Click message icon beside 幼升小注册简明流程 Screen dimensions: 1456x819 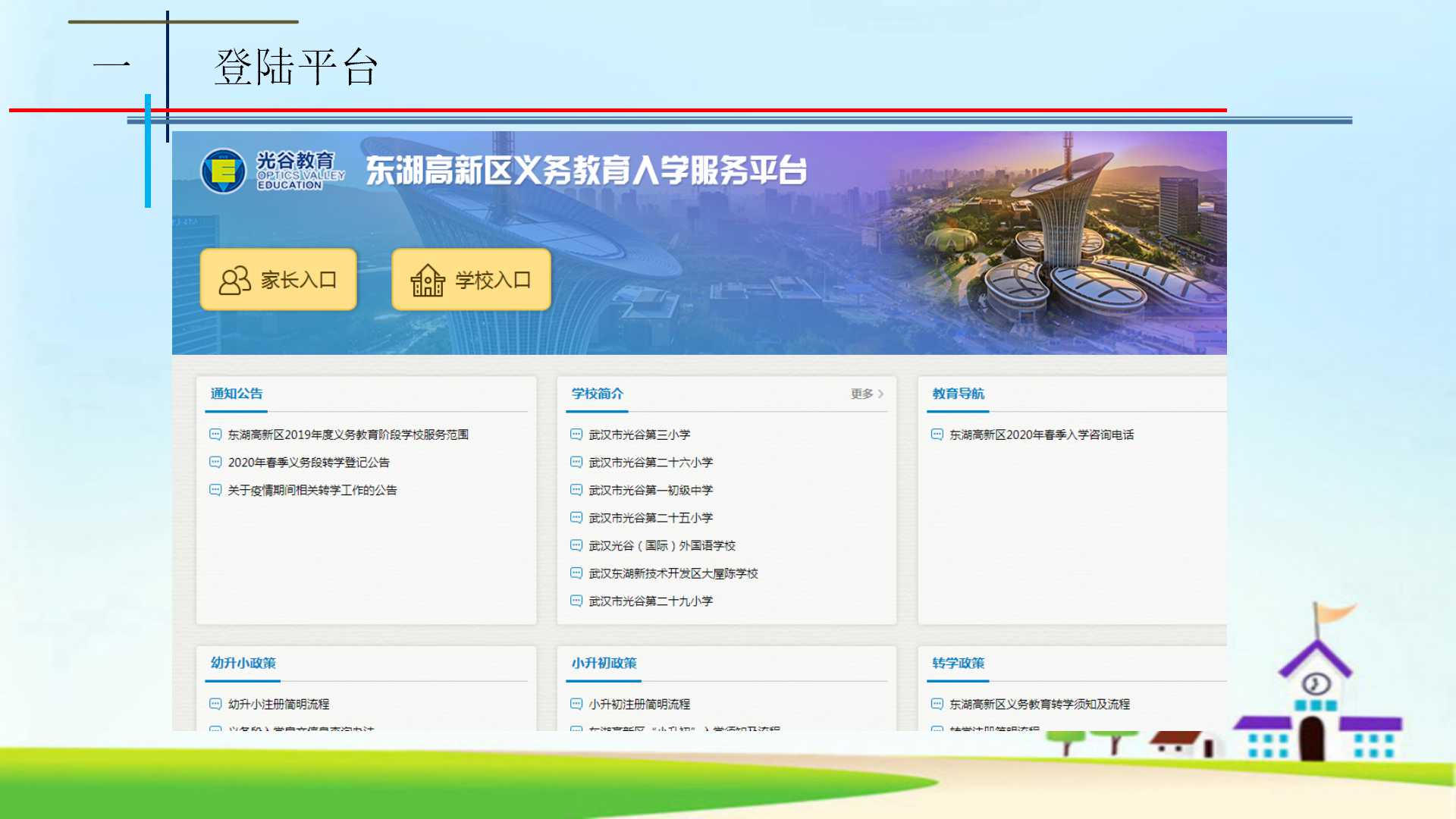(x=215, y=704)
